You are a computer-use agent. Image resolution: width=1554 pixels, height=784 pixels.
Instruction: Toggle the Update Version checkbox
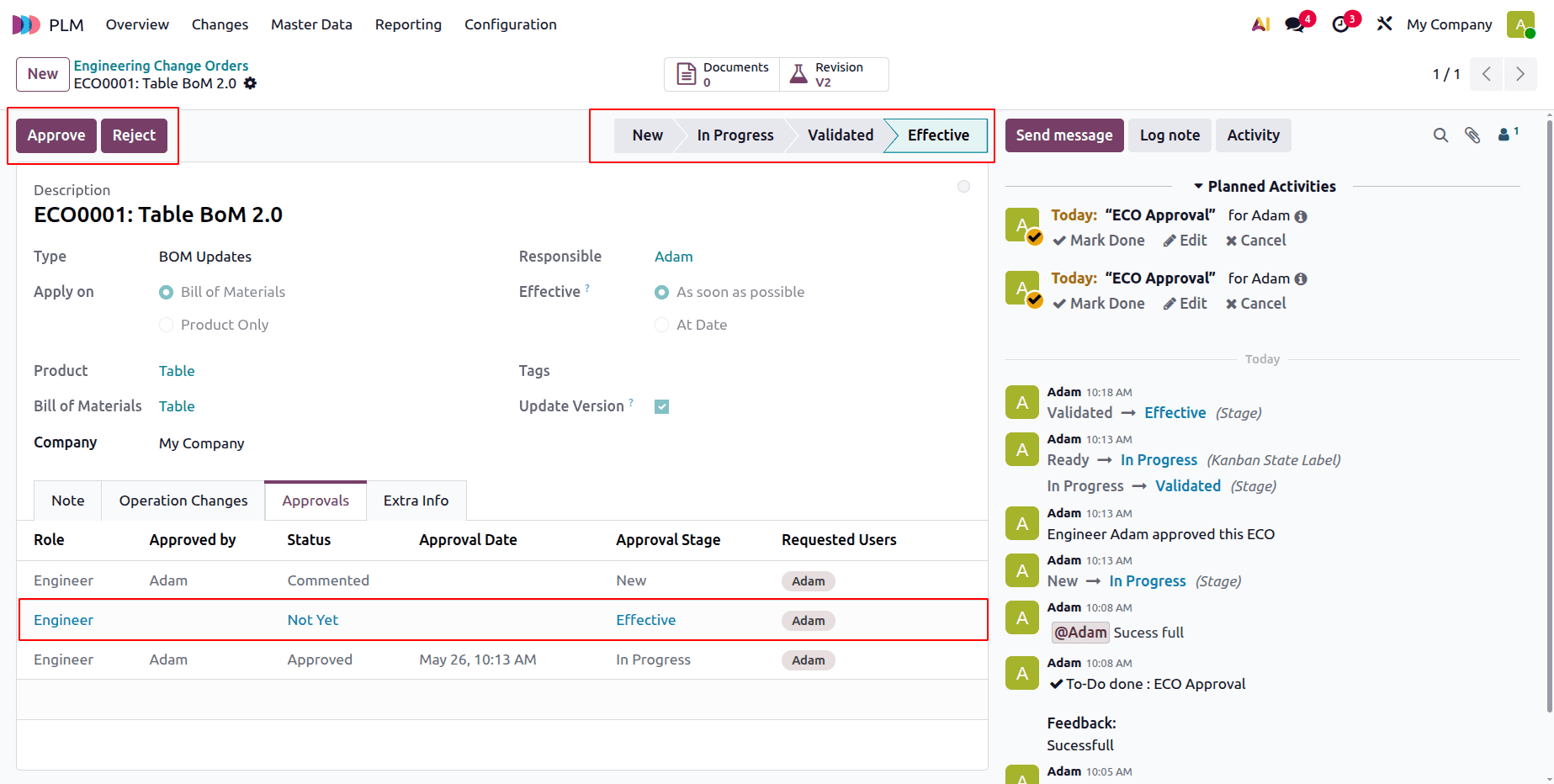[x=662, y=407]
